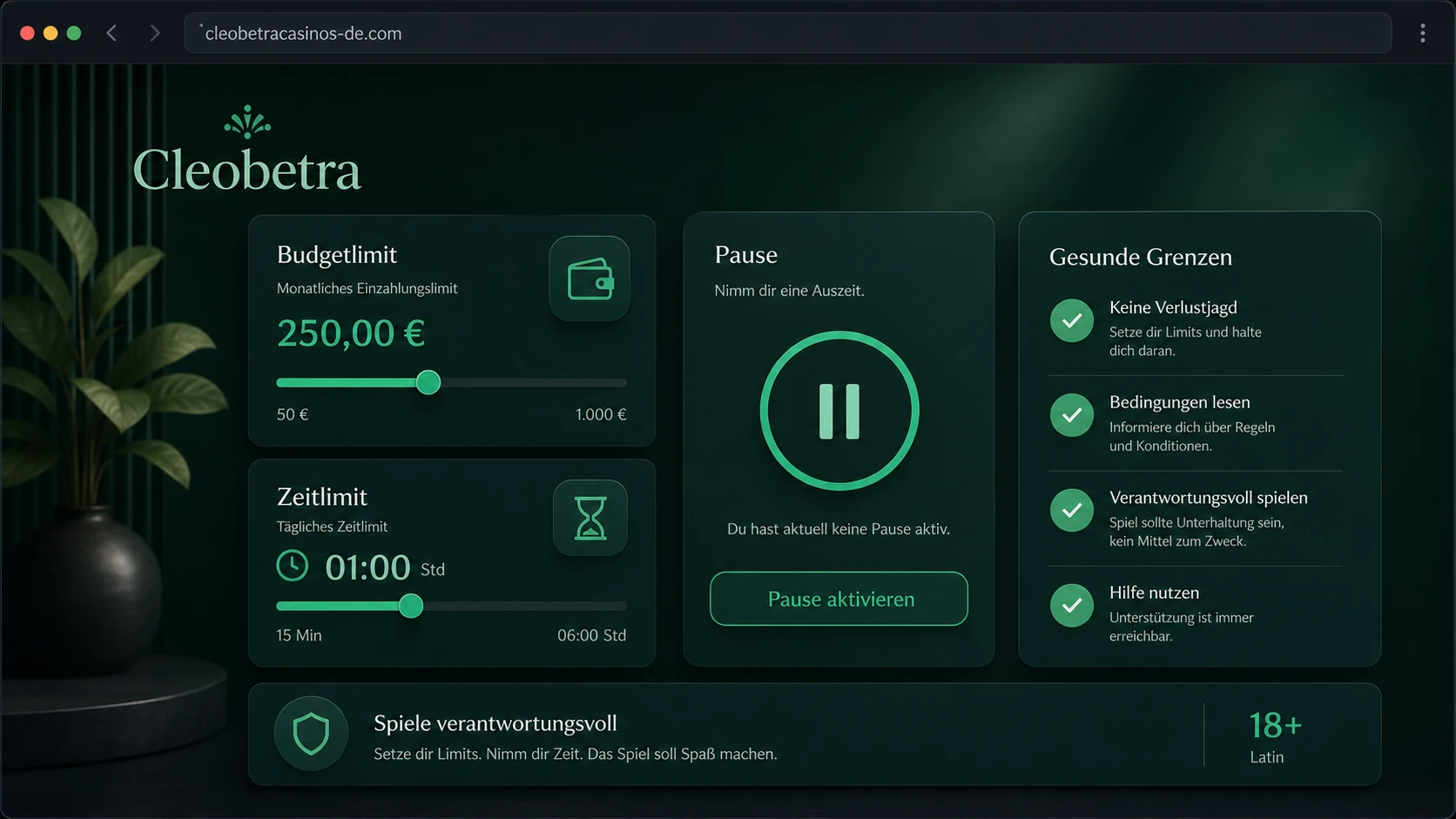The width and height of the screenshot is (1456, 819).
Task: Click the 01:00 time value
Action: pos(367,567)
